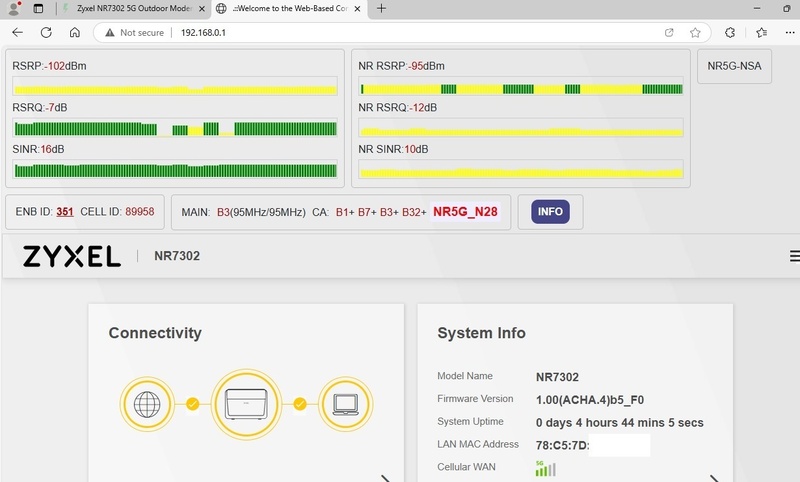Click the NR5G_N28 band label
The width and height of the screenshot is (800, 482).
click(x=465, y=212)
